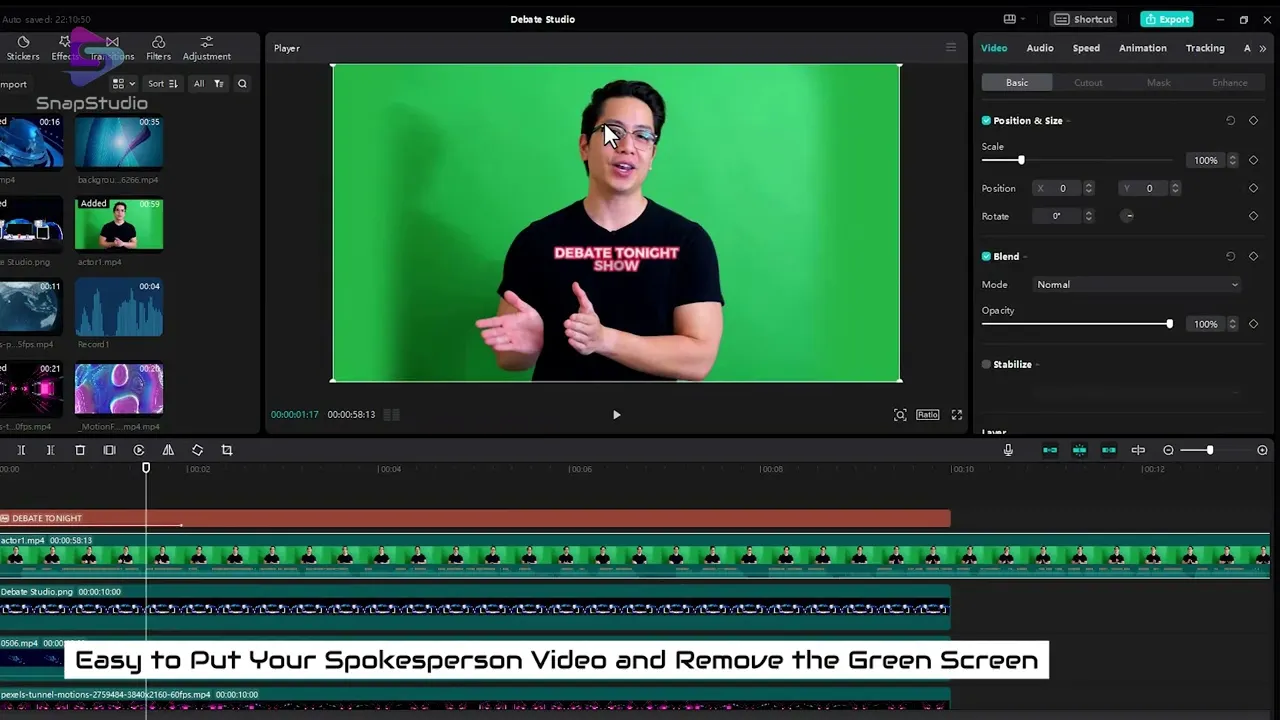Uncheck the Blend checkbox
This screenshot has width=1280, height=720.
click(986, 257)
